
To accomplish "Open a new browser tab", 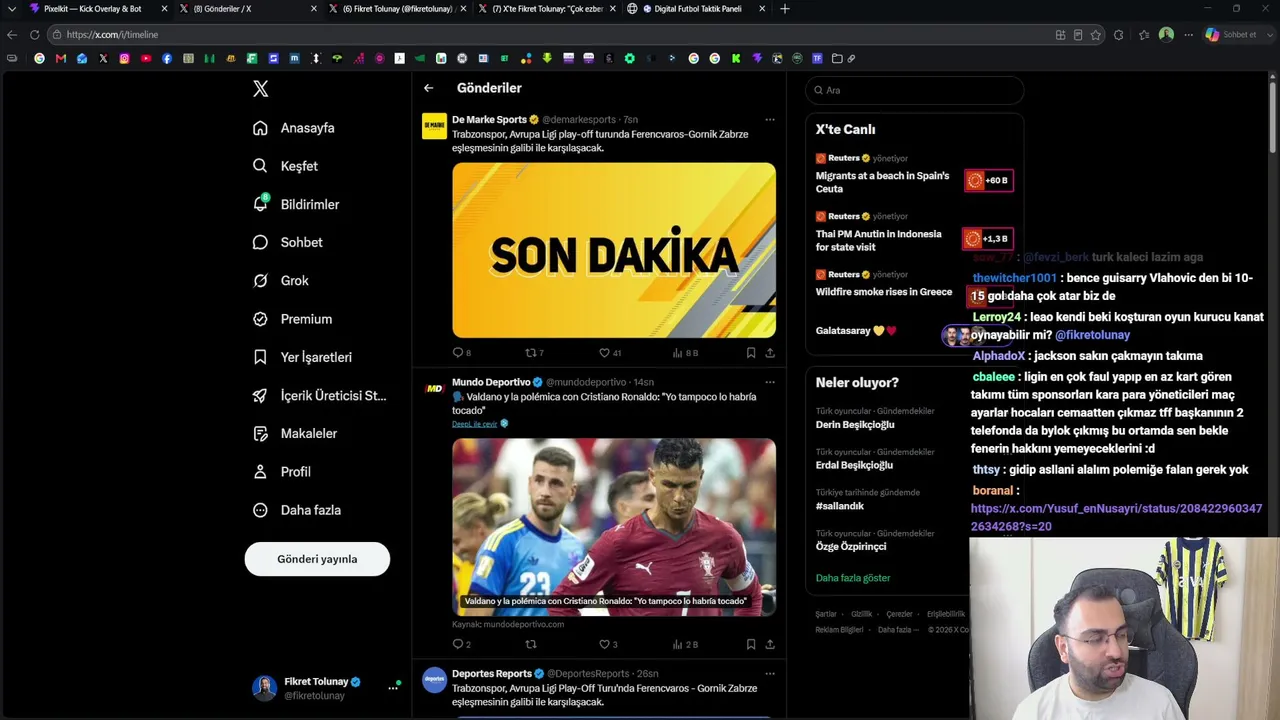I will [785, 9].
